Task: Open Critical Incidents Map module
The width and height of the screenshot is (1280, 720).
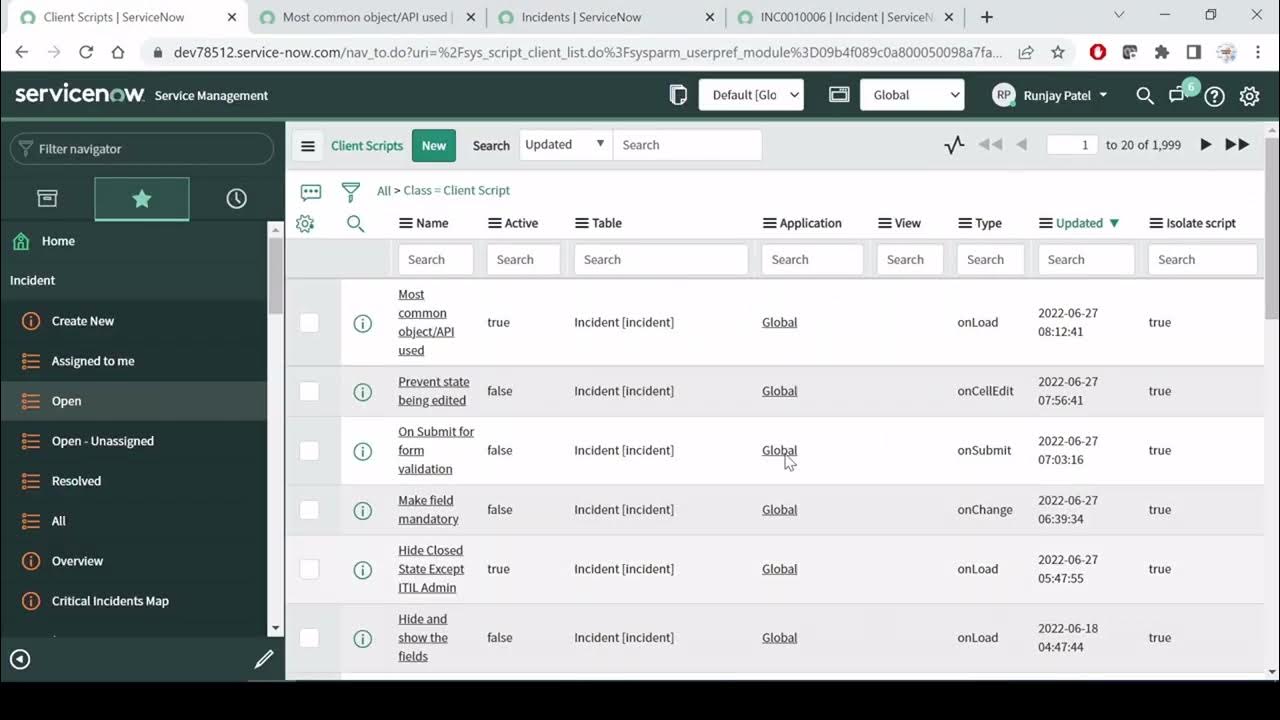Action: tap(110, 601)
